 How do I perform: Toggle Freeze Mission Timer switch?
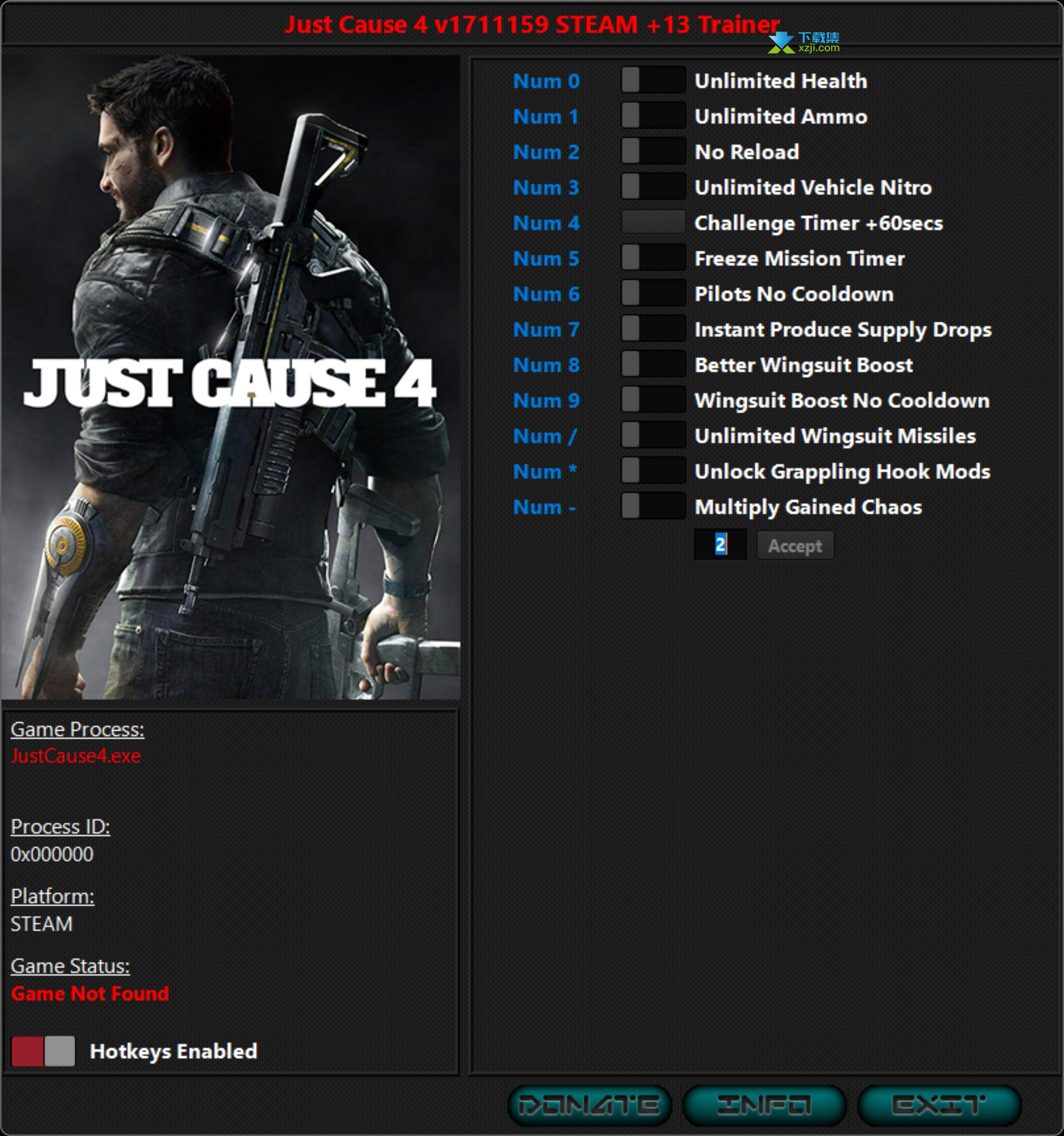653,258
